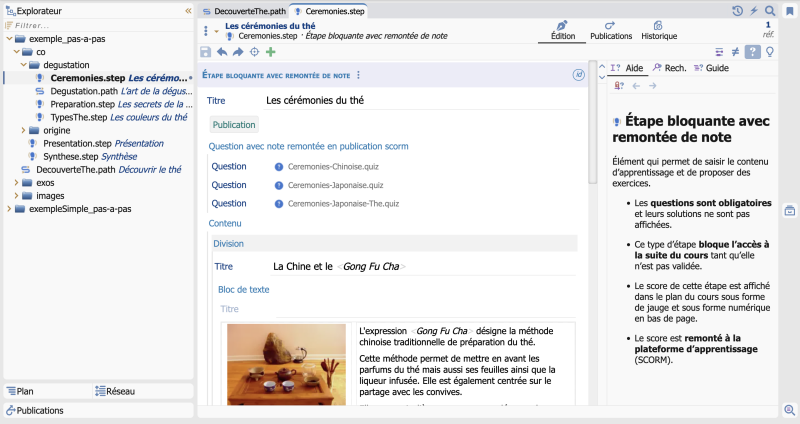Open the Historique view
Image resolution: width=800 pixels, height=424 pixels.
point(659,31)
